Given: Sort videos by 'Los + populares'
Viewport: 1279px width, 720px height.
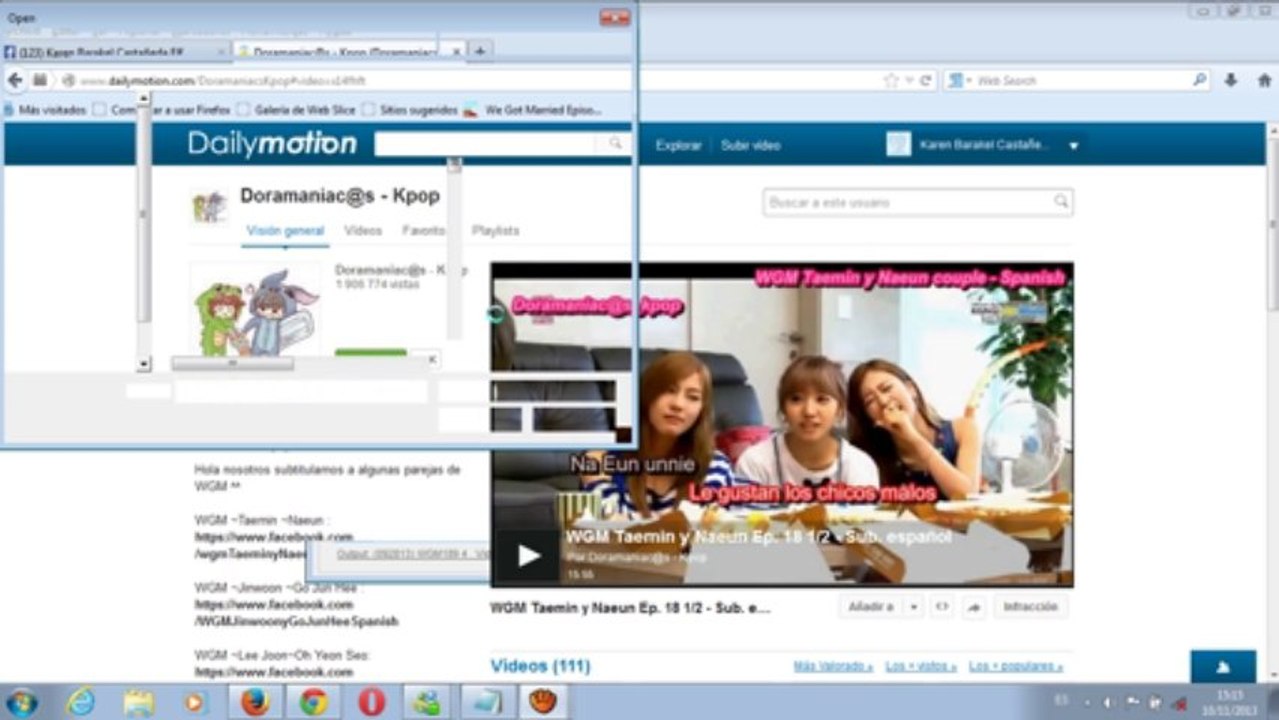Looking at the screenshot, I should (1016, 666).
